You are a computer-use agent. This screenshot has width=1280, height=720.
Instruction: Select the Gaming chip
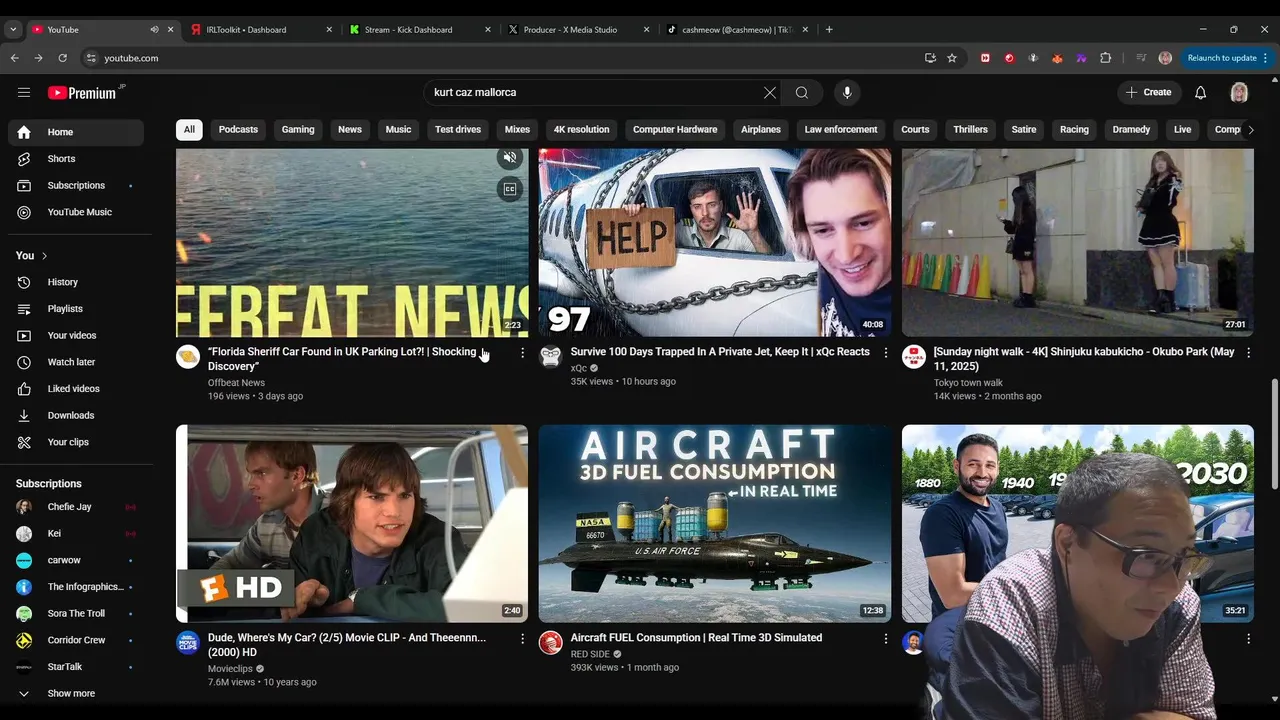point(298,129)
